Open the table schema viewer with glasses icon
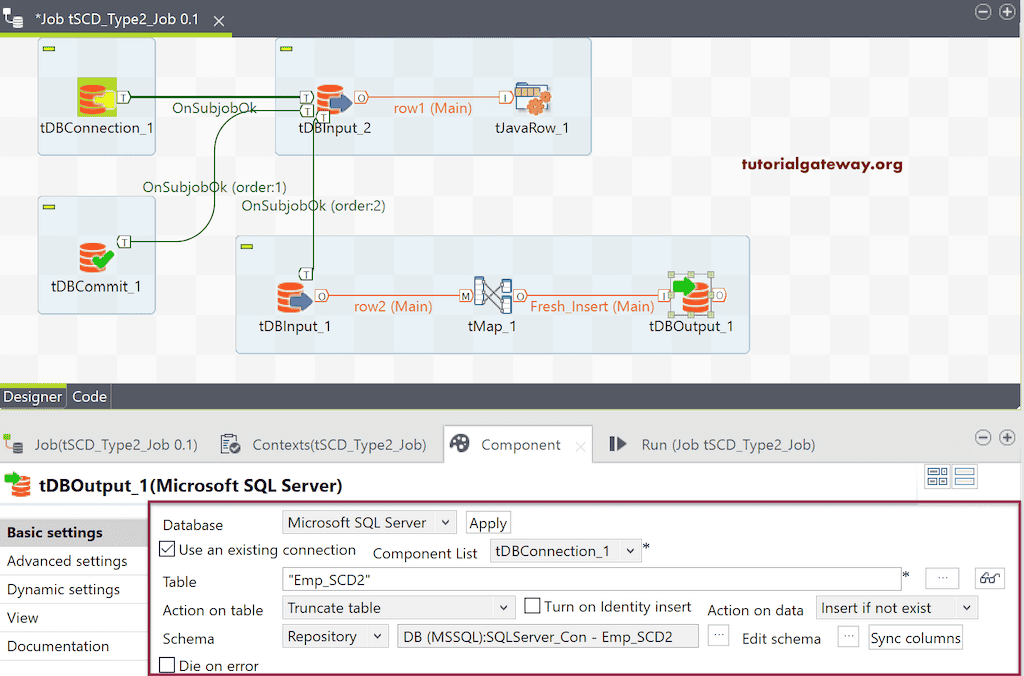1024x676 pixels. 989,578
